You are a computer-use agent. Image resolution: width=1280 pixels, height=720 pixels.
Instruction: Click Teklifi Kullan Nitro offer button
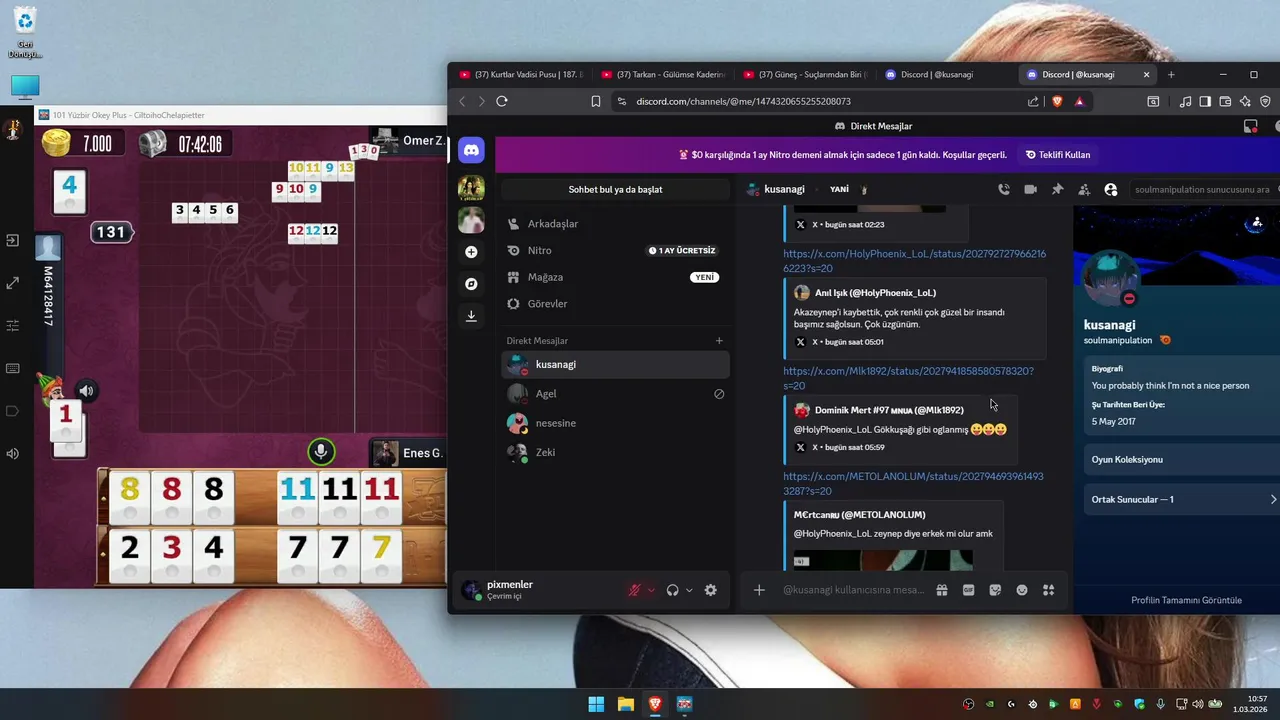(1058, 155)
